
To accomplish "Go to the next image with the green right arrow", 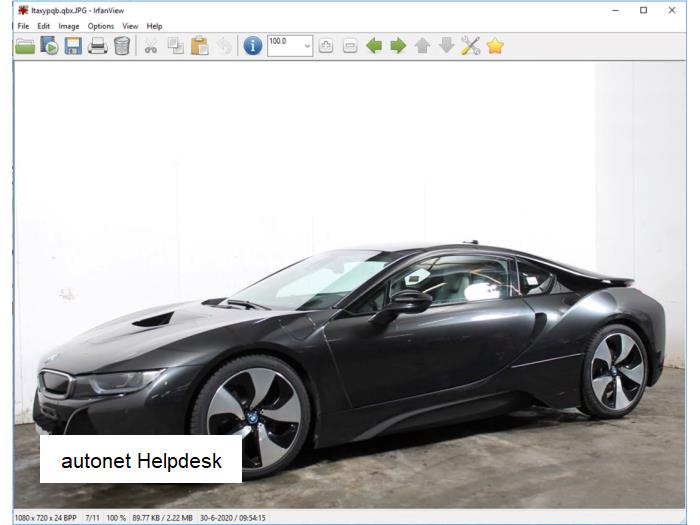I will (398, 46).
